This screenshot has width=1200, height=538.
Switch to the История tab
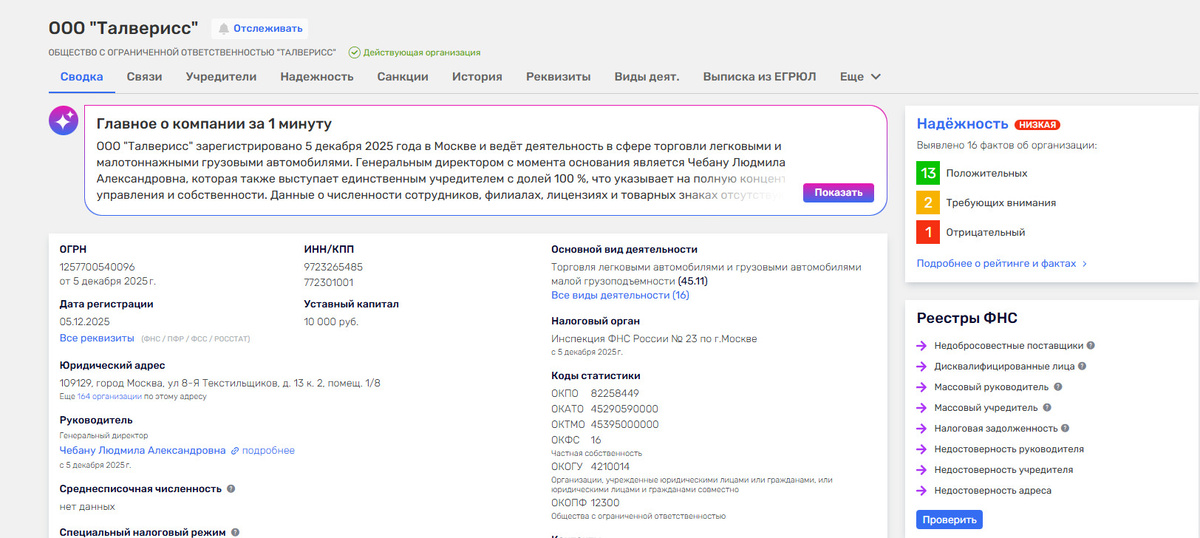pos(477,77)
